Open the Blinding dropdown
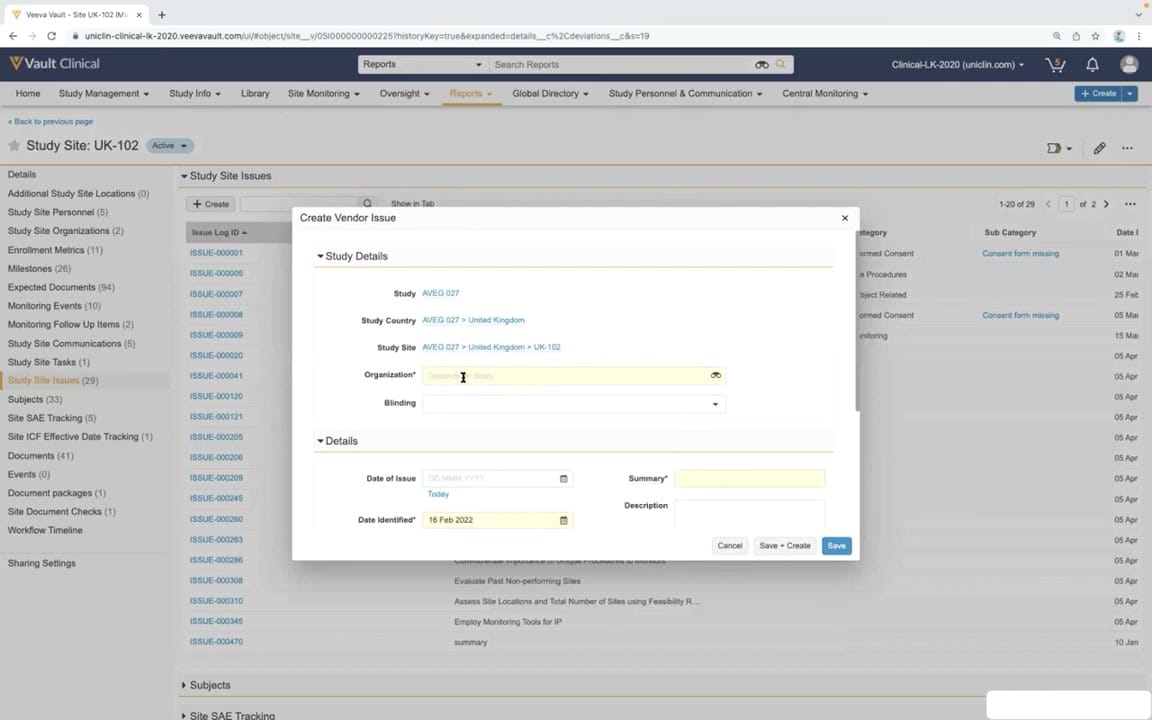1152x720 pixels. 574,404
